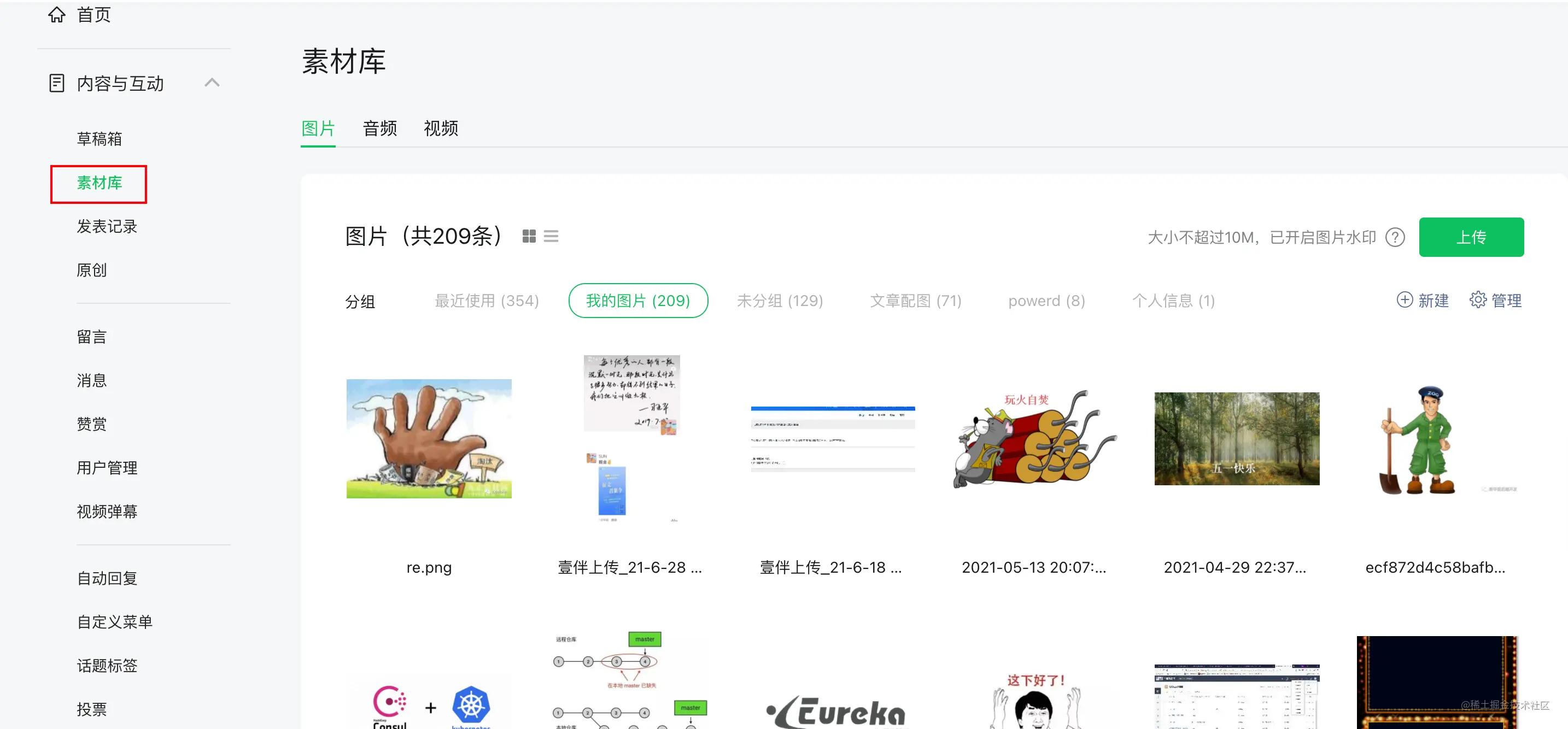Switch to the 音频 tab
The width and height of the screenshot is (1568, 729).
[x=379, y=128]
